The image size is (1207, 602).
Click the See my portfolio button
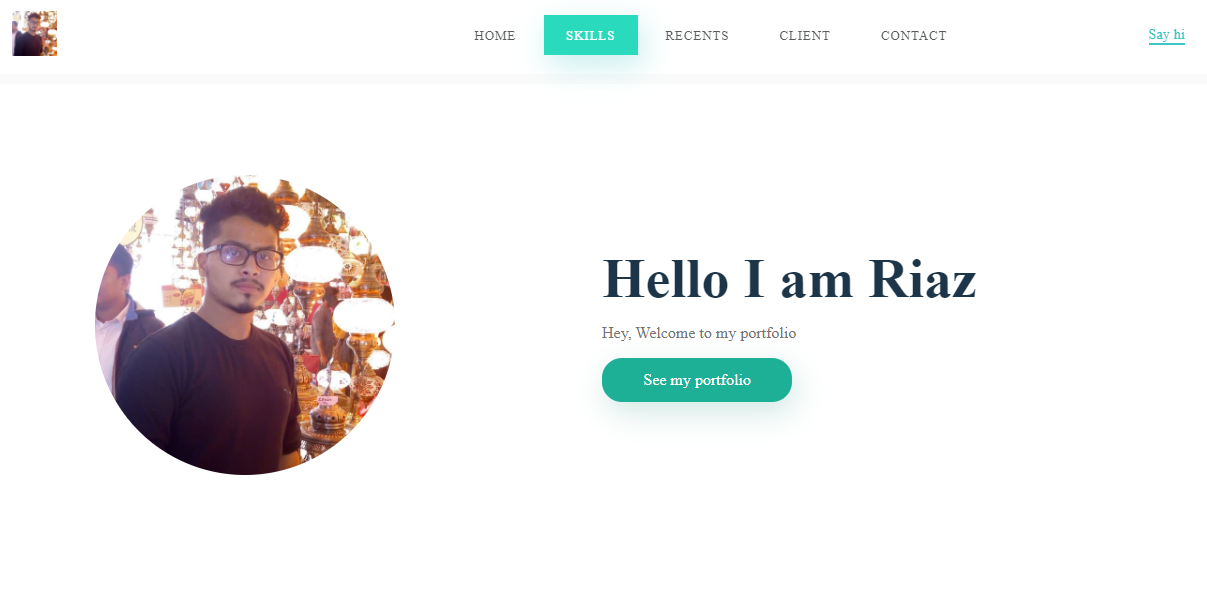[697, 380]
